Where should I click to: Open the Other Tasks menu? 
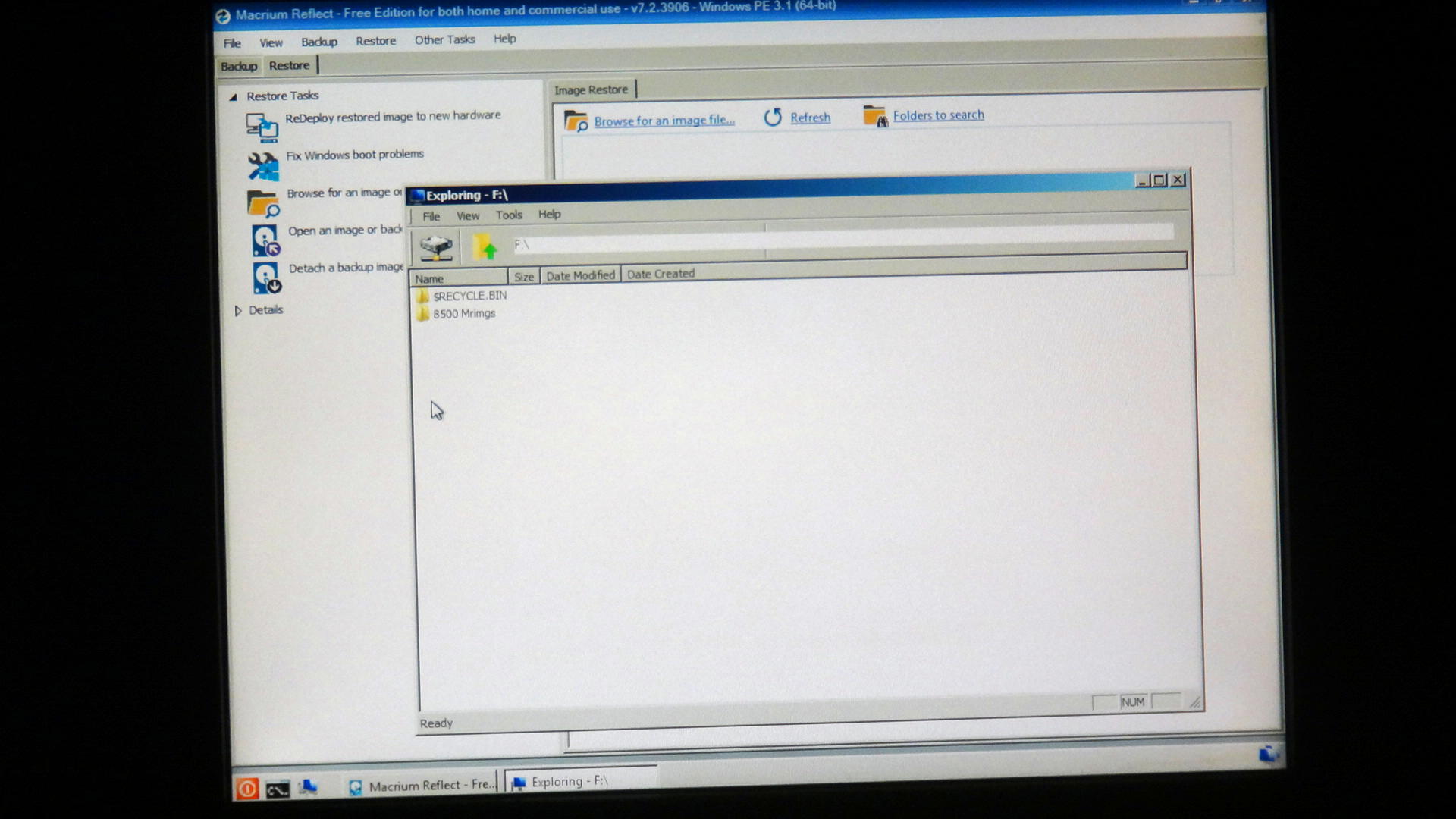[x=444, y=39]
